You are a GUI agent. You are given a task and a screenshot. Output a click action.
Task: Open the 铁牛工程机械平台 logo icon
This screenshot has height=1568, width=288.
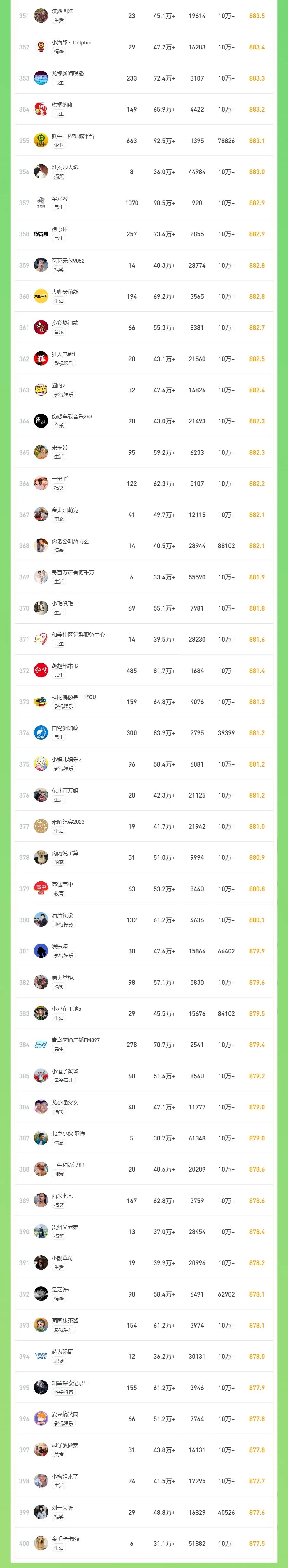click(41, 141)
